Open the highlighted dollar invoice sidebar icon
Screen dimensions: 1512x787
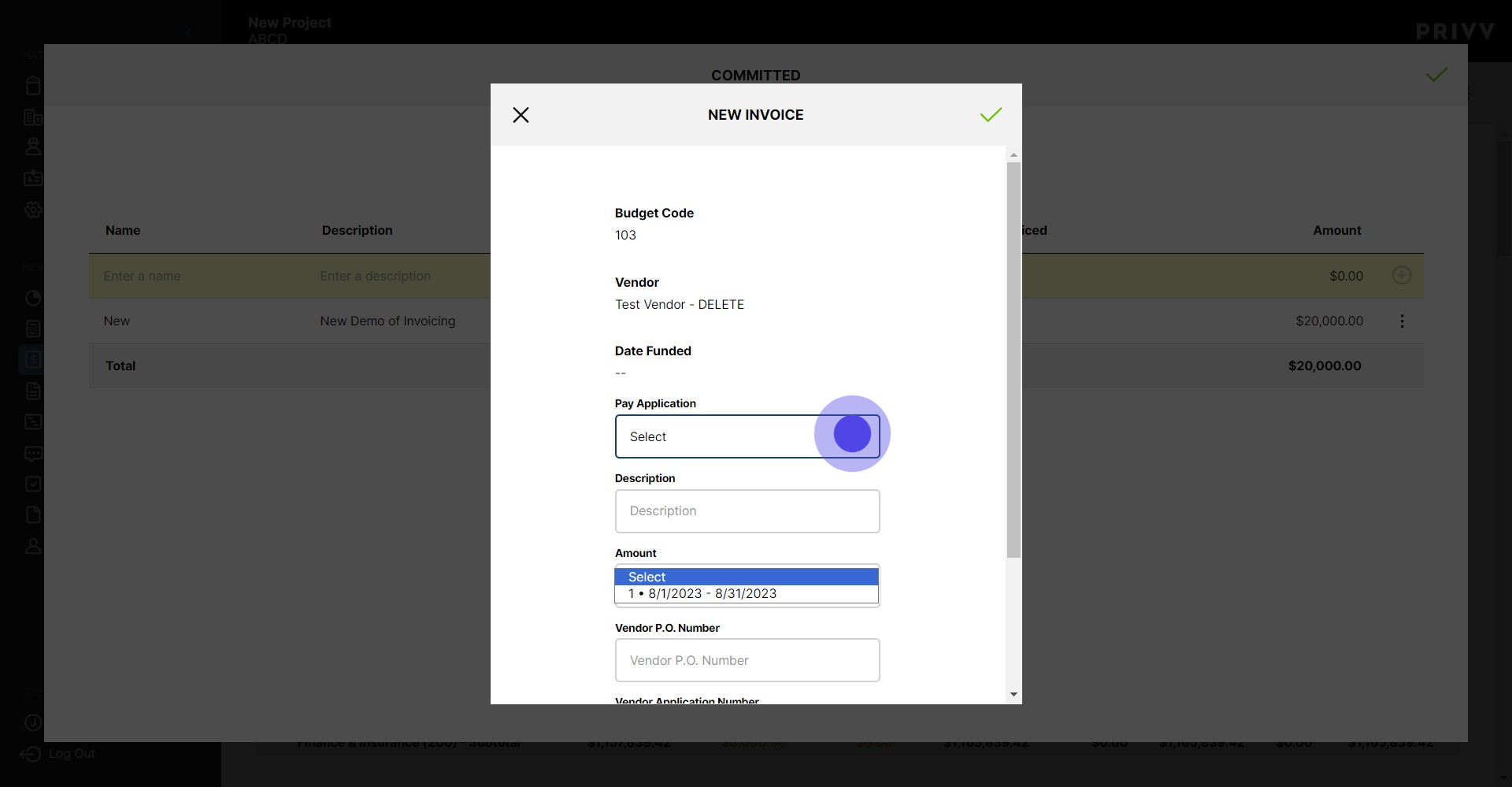[x=33, y=359]
